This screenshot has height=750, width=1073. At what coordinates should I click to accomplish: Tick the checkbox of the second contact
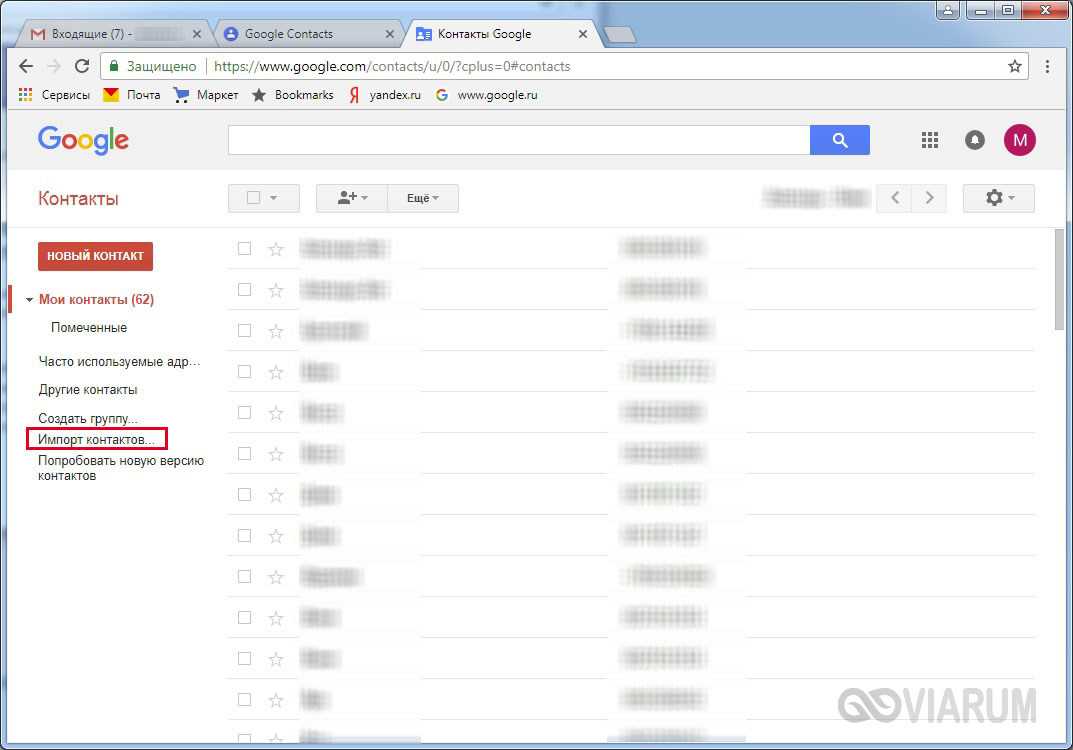click(x=244, y=289)
